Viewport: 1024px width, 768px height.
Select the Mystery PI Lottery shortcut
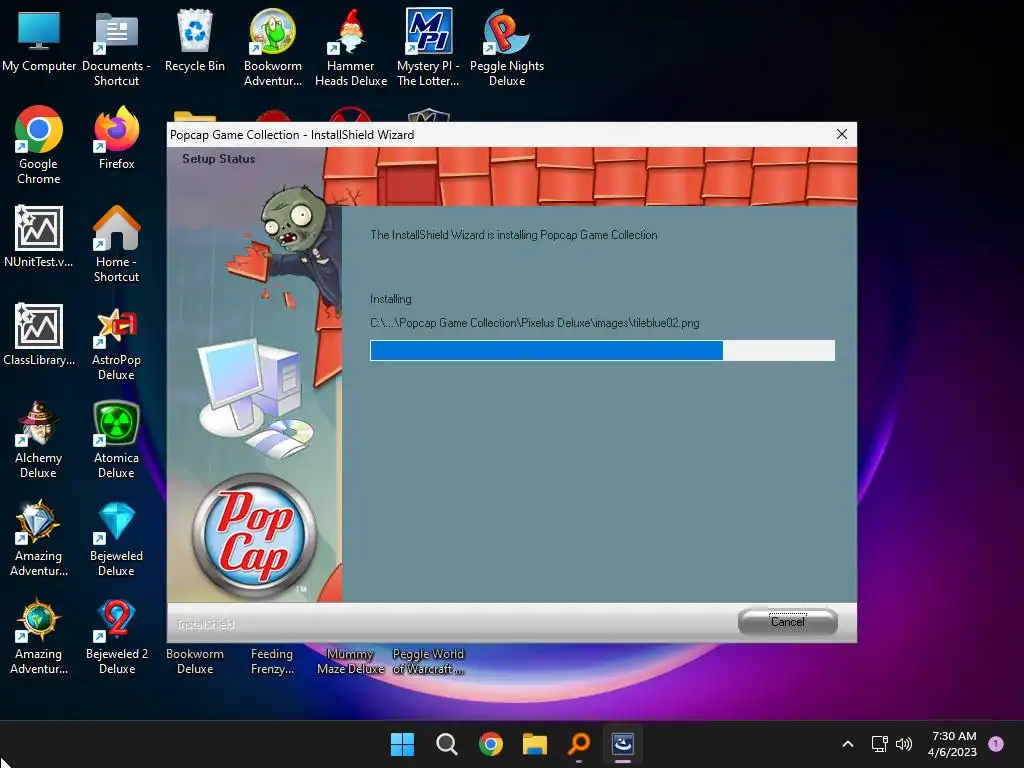click(x=428, y=47)
